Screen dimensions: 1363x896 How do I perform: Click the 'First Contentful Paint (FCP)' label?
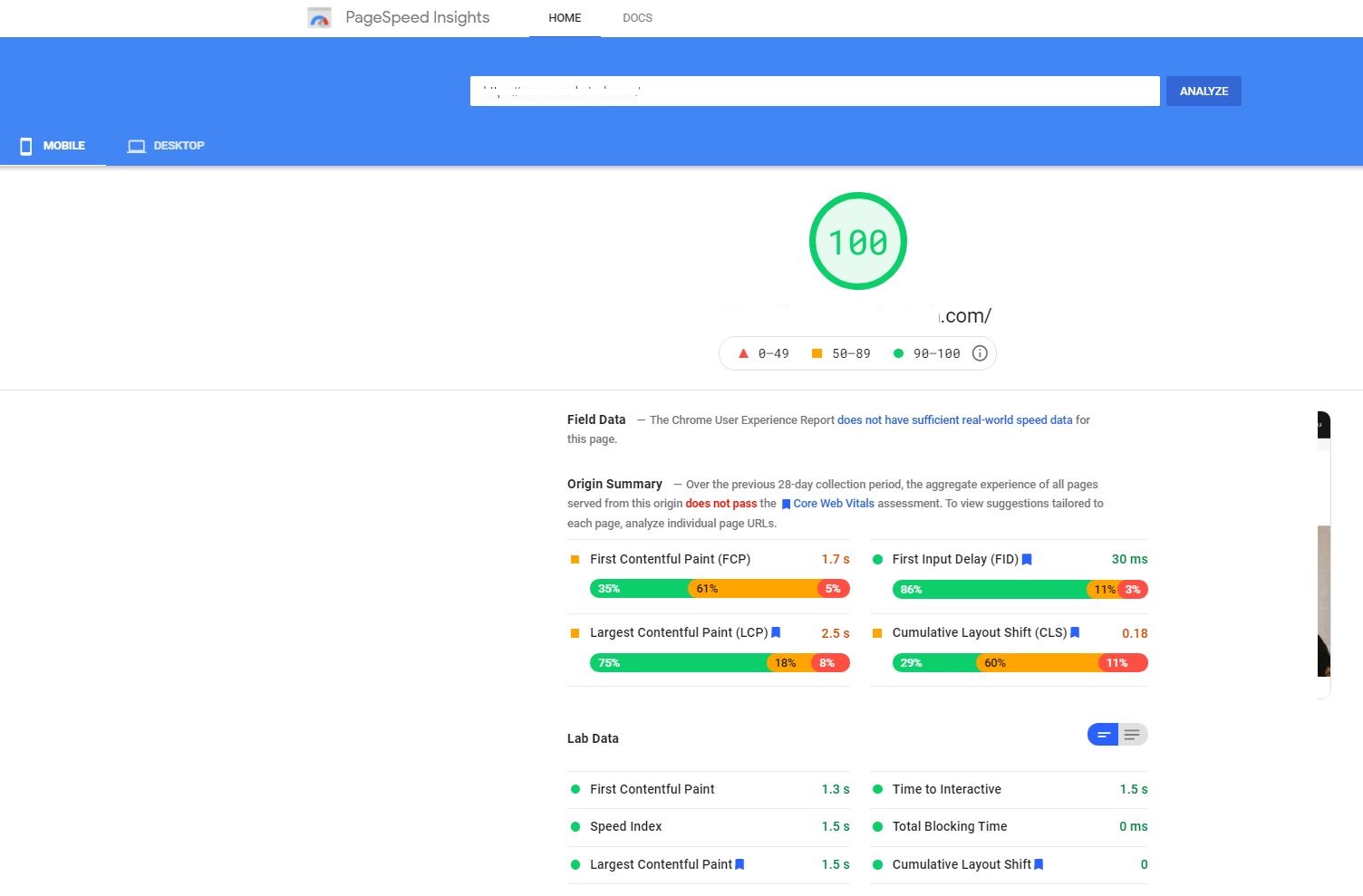(670, 559)
